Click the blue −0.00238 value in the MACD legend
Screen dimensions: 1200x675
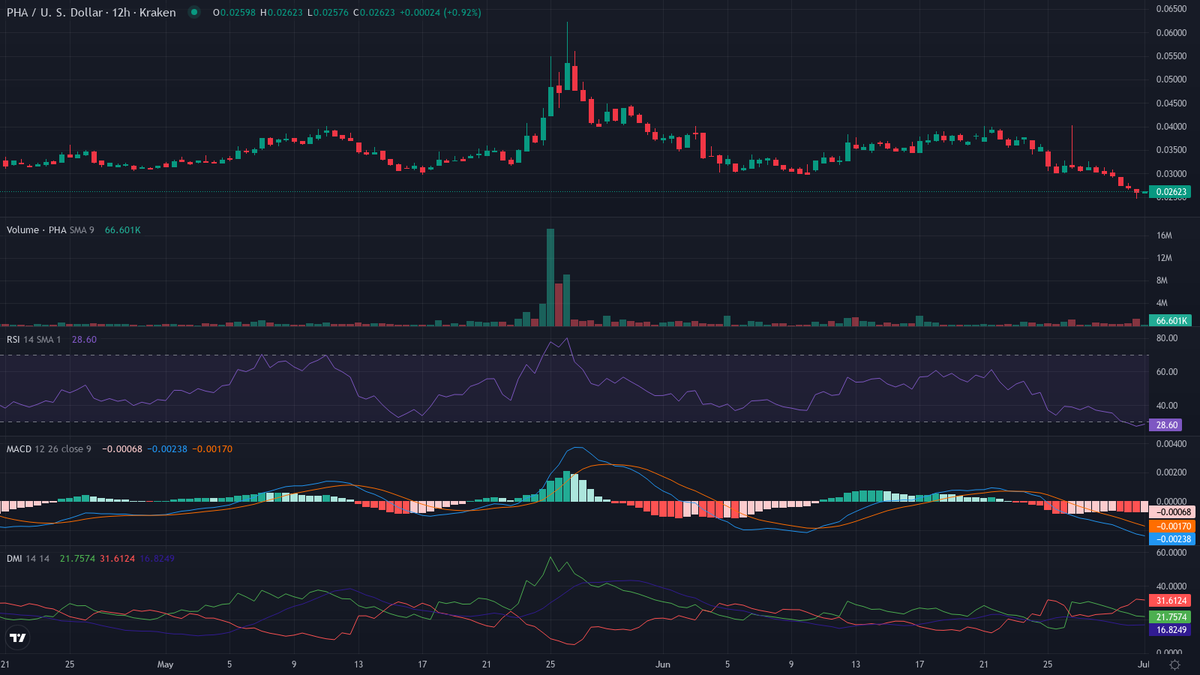pyautogui.click(x=167, y=449)
